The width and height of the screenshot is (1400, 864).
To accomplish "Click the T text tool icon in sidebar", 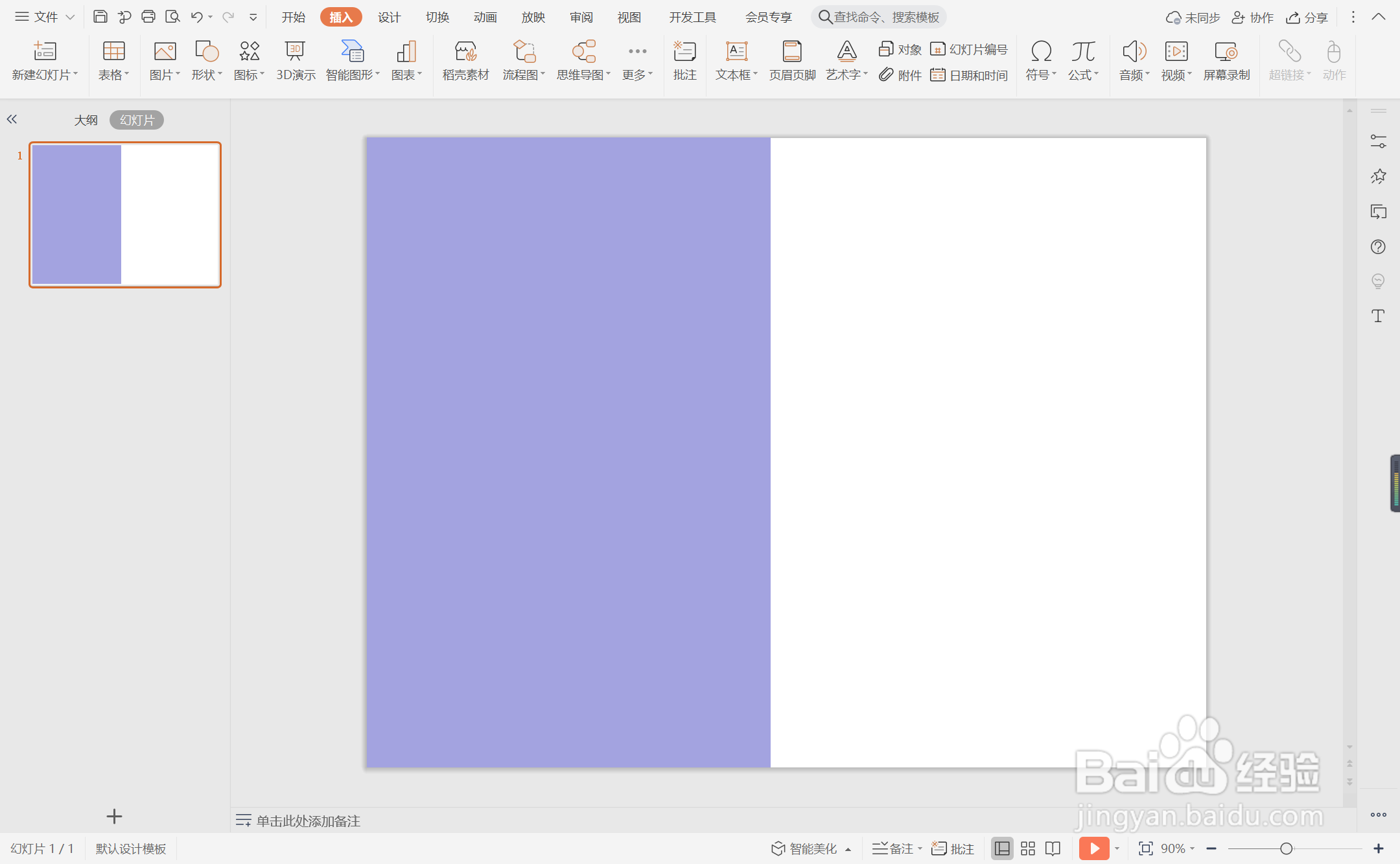I will point(1378,316).
